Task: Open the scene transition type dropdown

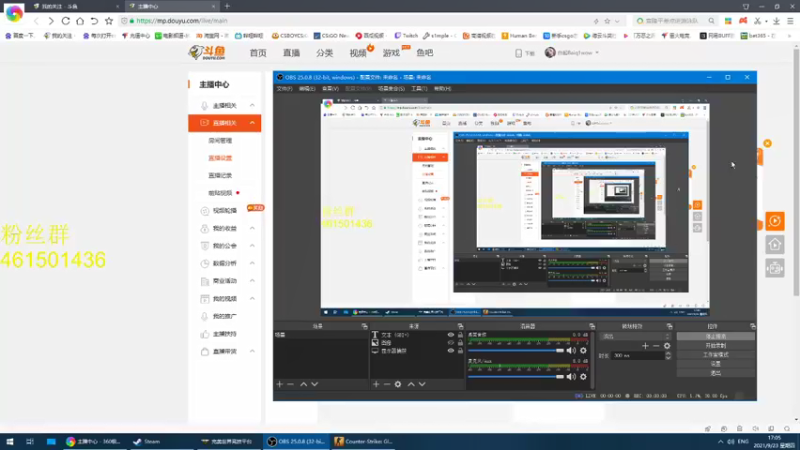Action: click(x=636, y=336)
